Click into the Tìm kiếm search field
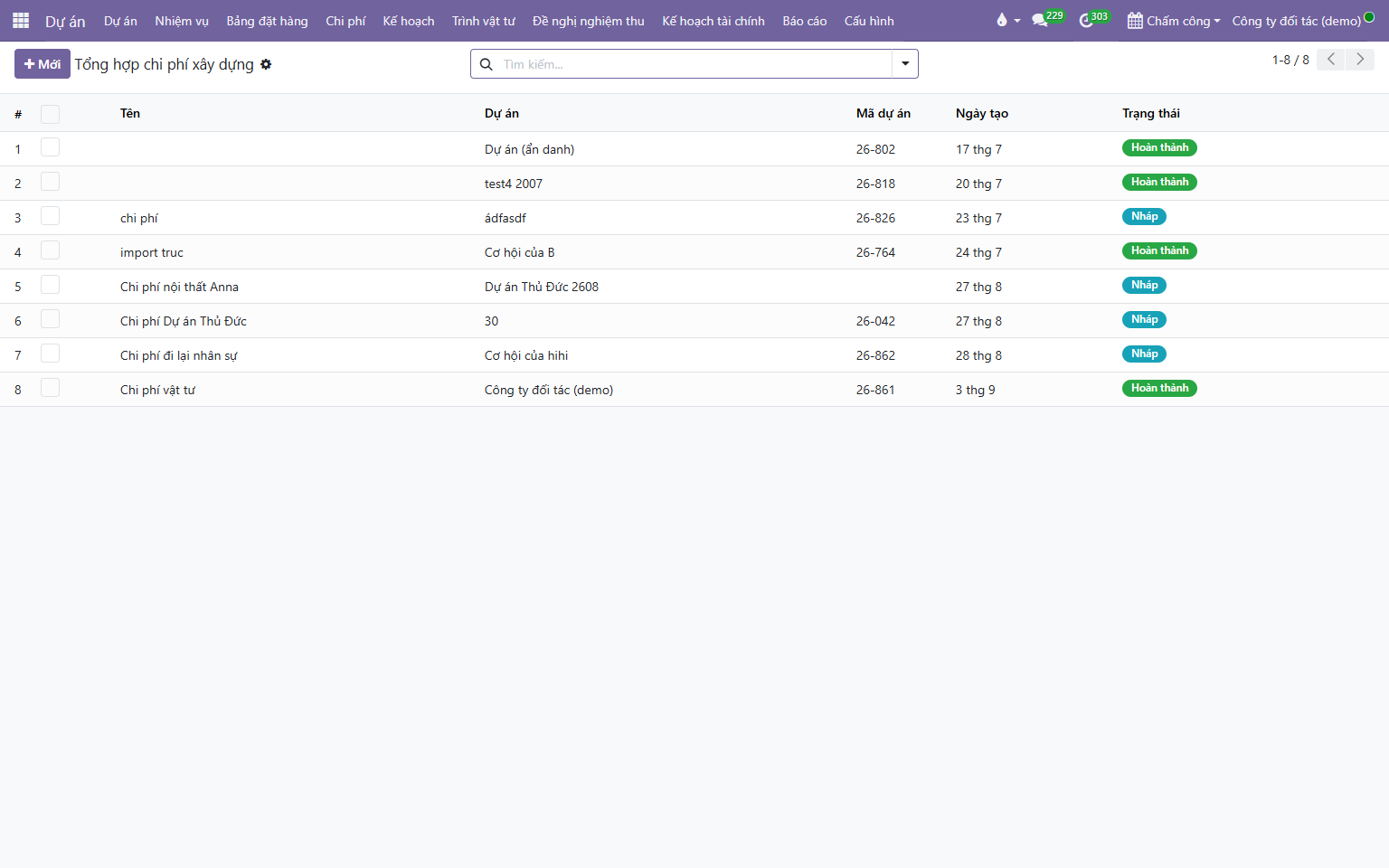This screenshot has width=1389, height=868. [x=694, y=64]
